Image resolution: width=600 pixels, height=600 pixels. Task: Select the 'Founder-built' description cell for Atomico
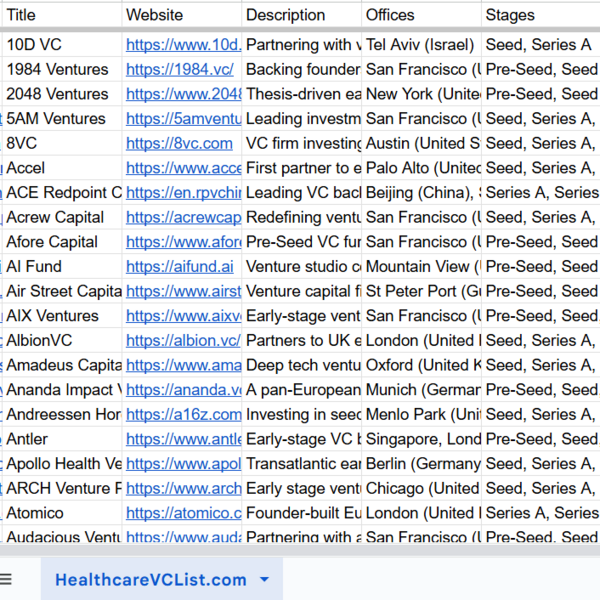click(302, 513)
